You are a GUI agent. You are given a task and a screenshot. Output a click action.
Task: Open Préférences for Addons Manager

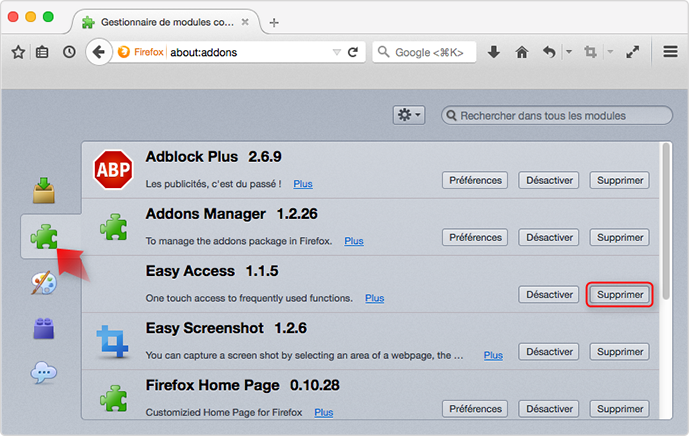click(475, 237)
